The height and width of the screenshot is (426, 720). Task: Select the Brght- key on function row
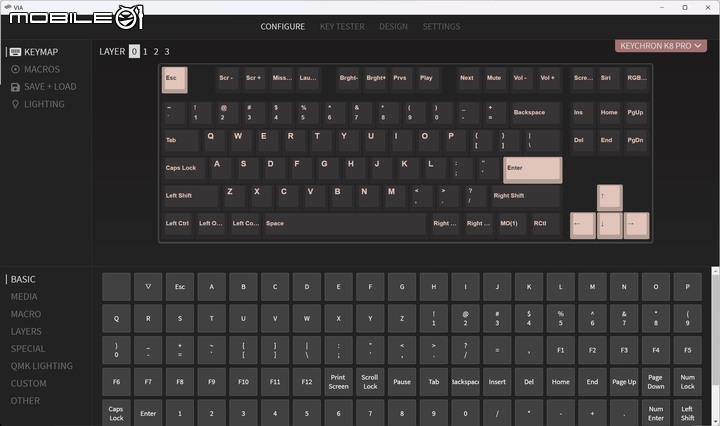[349, 79]
